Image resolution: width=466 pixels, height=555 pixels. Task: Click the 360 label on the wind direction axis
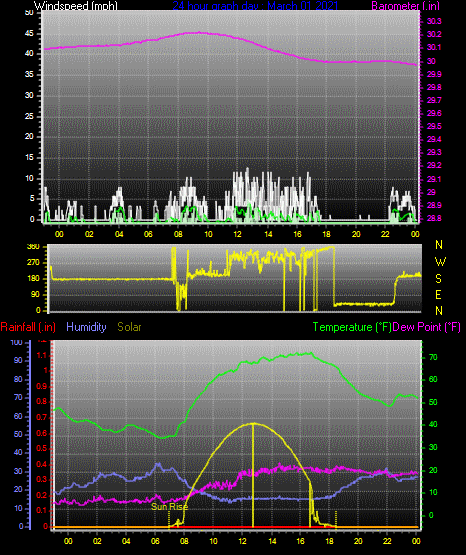pos(33,247)
